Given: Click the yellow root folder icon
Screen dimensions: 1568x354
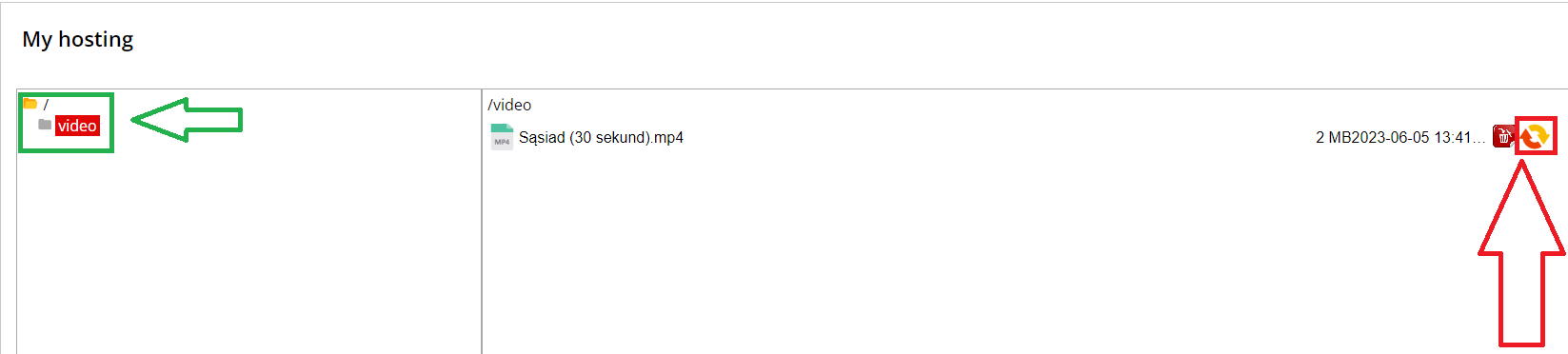Looking at the screenshot, I should [30, 103].
